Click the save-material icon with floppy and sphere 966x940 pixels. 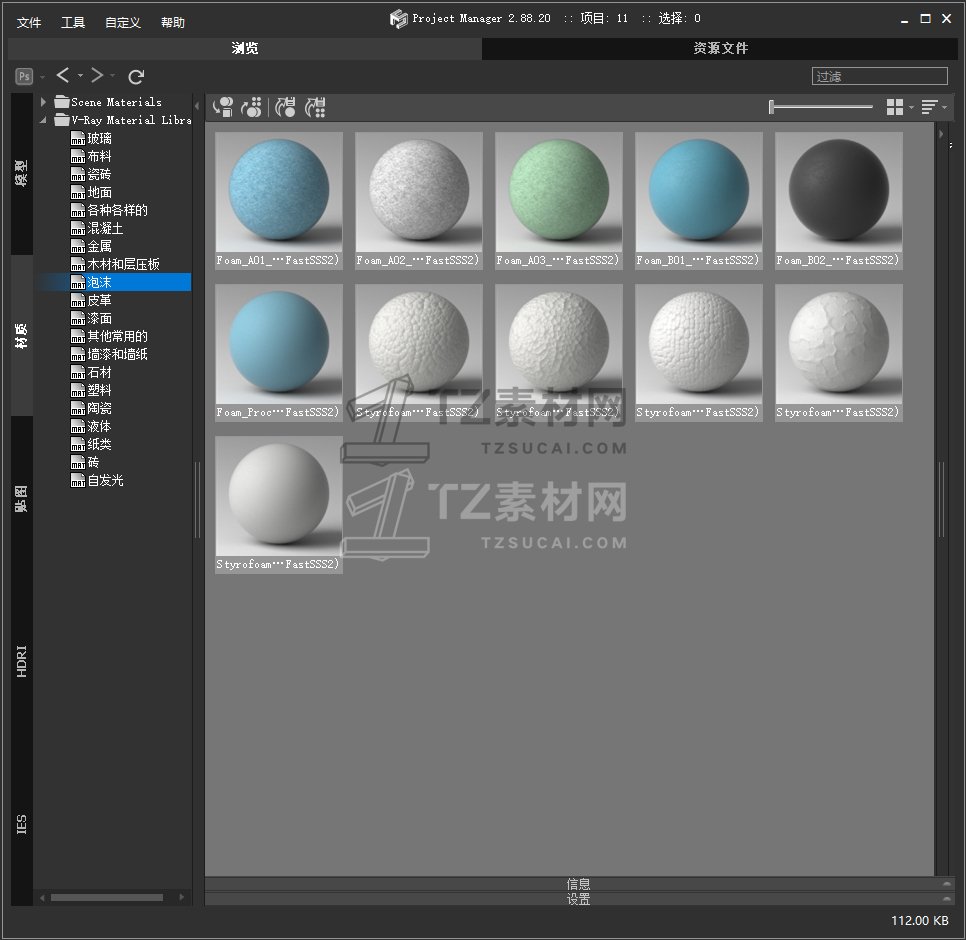point(285,107)
